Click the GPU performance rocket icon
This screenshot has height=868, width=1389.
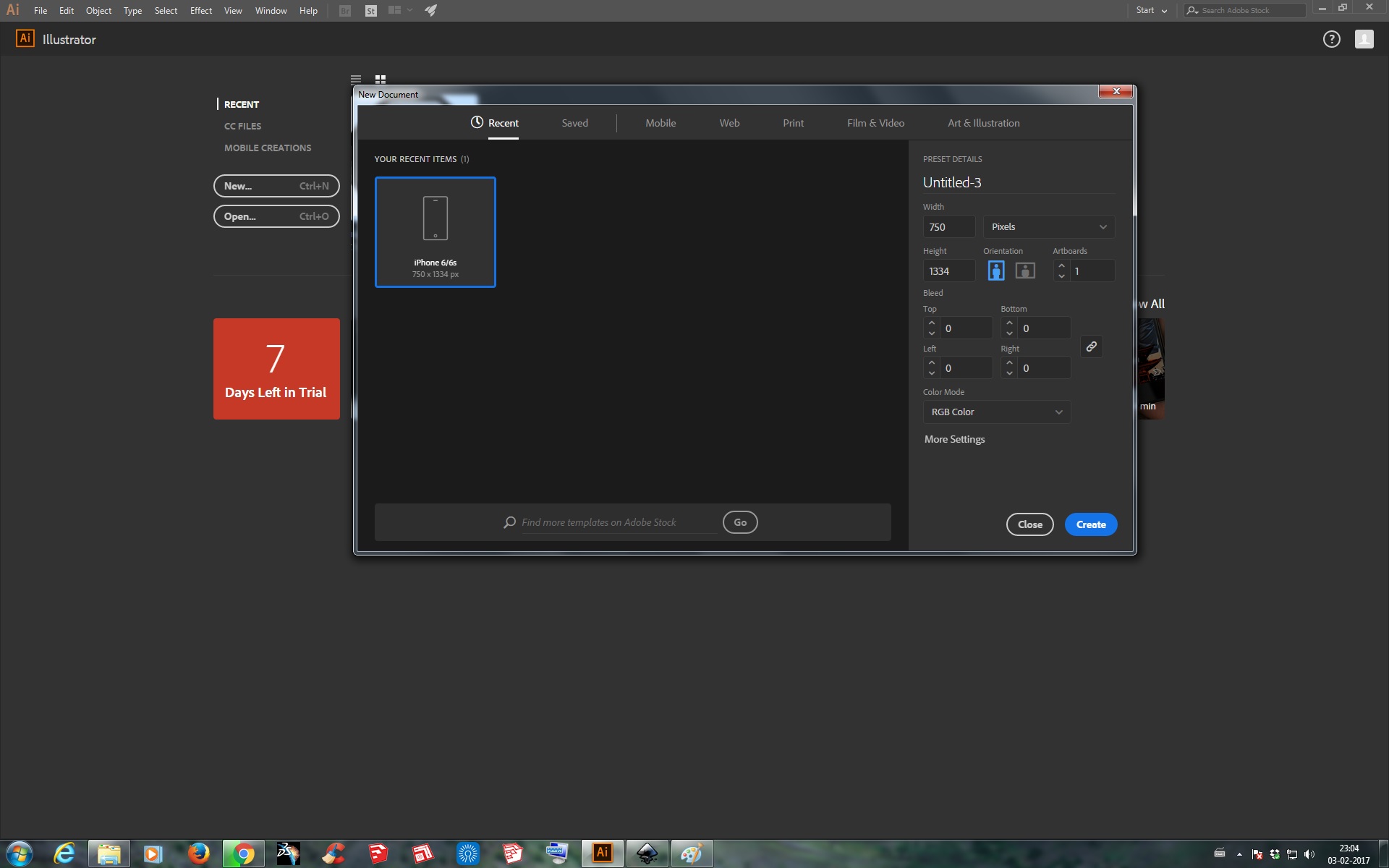(430, 10)
